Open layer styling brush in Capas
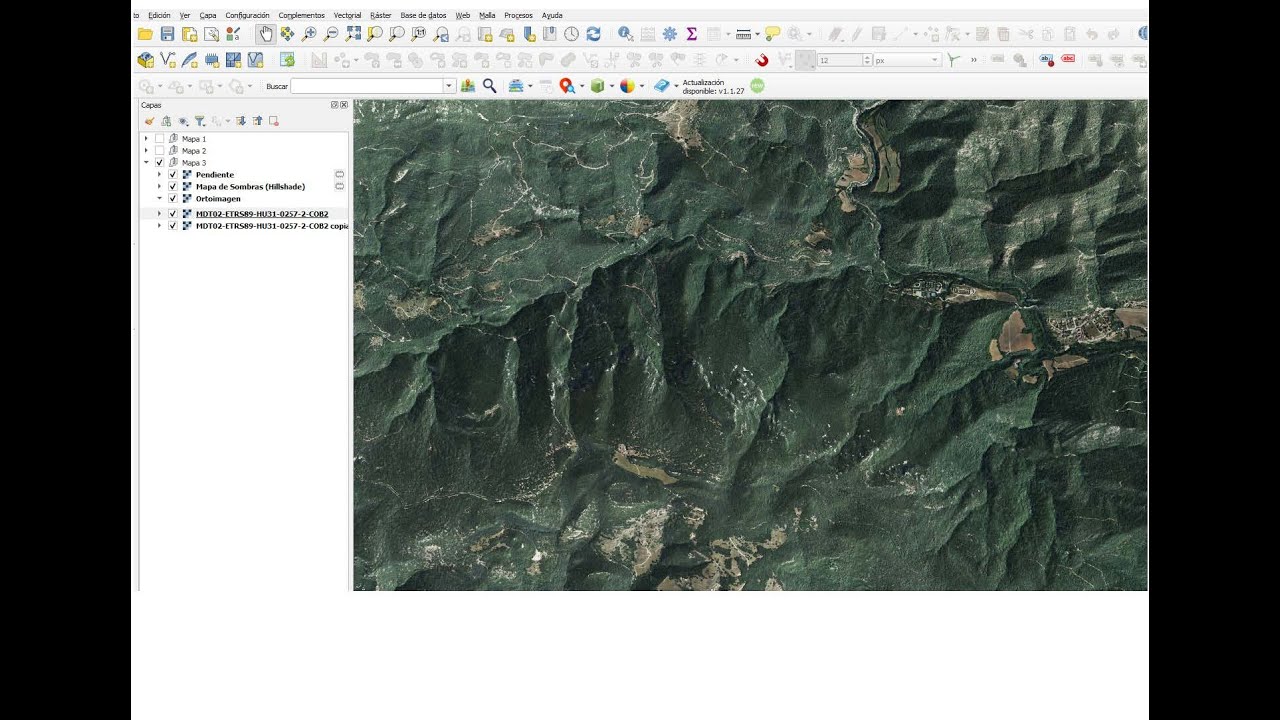This screenshot has width=1280, height=720. tap(149, 121)
